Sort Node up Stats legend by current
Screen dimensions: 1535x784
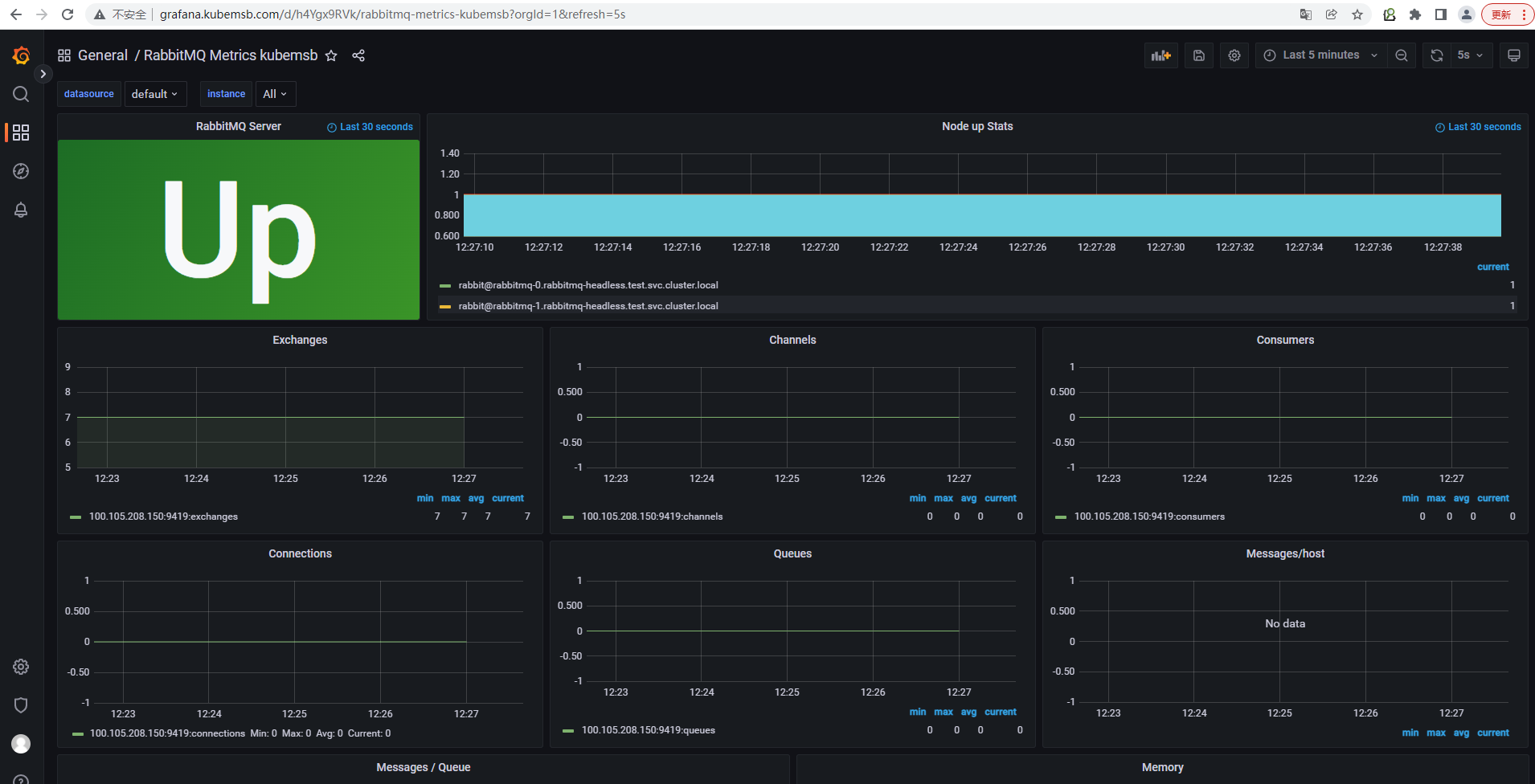(x=1493, y=267)
